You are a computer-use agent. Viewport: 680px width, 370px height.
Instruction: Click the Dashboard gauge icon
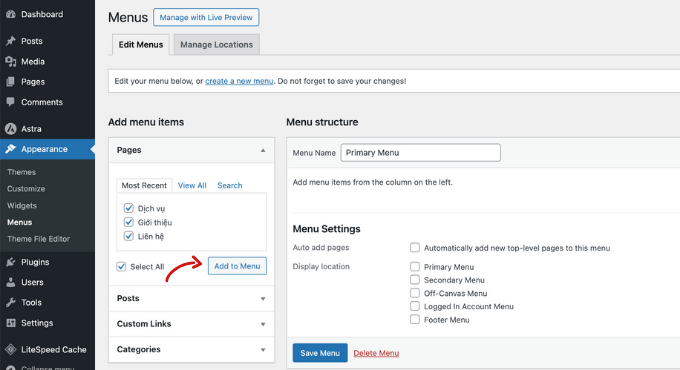pos(11,14)
